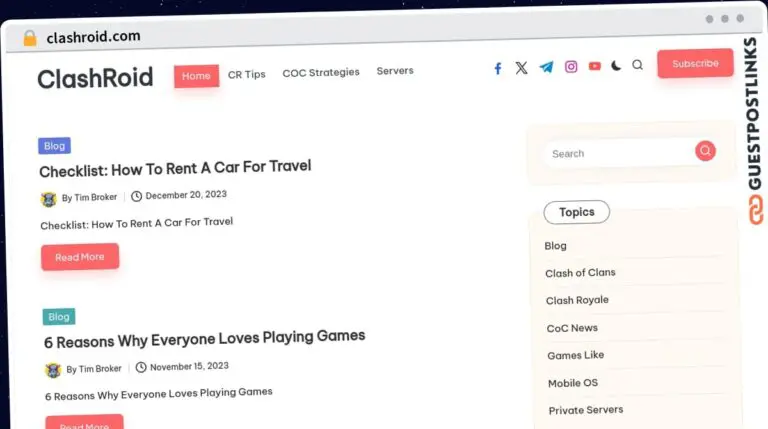Image resolution: width=768 pixels, height=429 pixels.
Task: Open the X (Twitter) social icon
Action: pyautogui.click(x=521, y=68)
